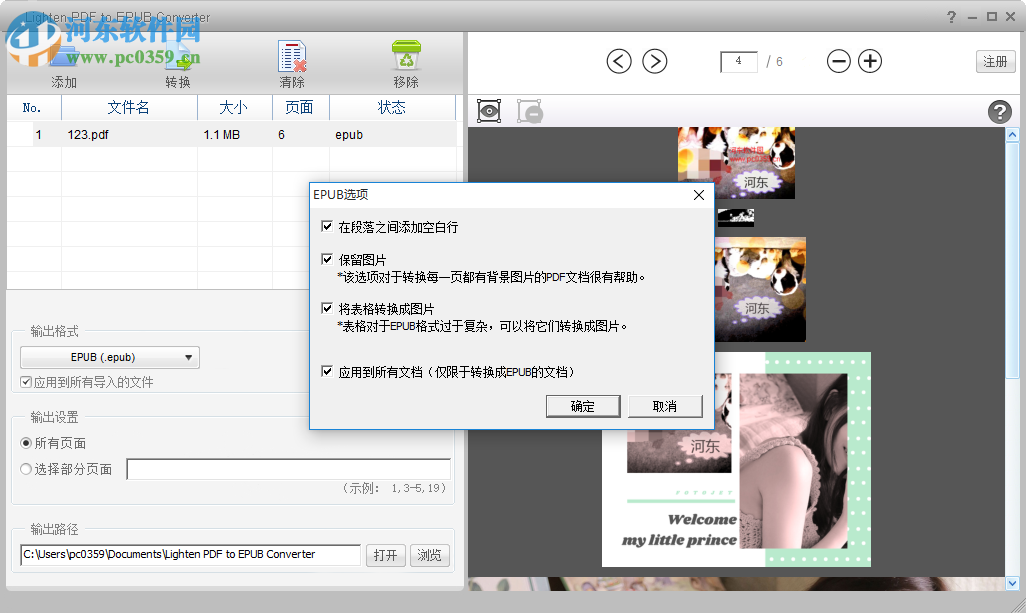The height and width of the screenshot is (613, 1026).
Task: Click the 浏览 output path button
Action: pyautogui.click(x=429, y=555)
